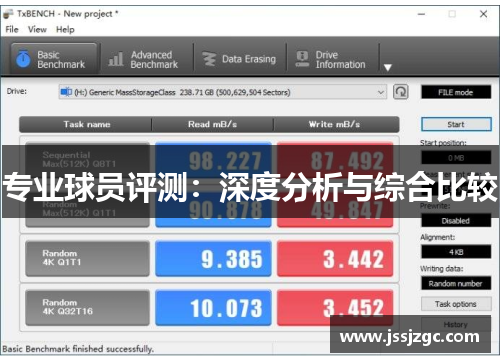This screenshot has width=500, height=362.
Task: Open the History button
Action: tap(456, 324)
